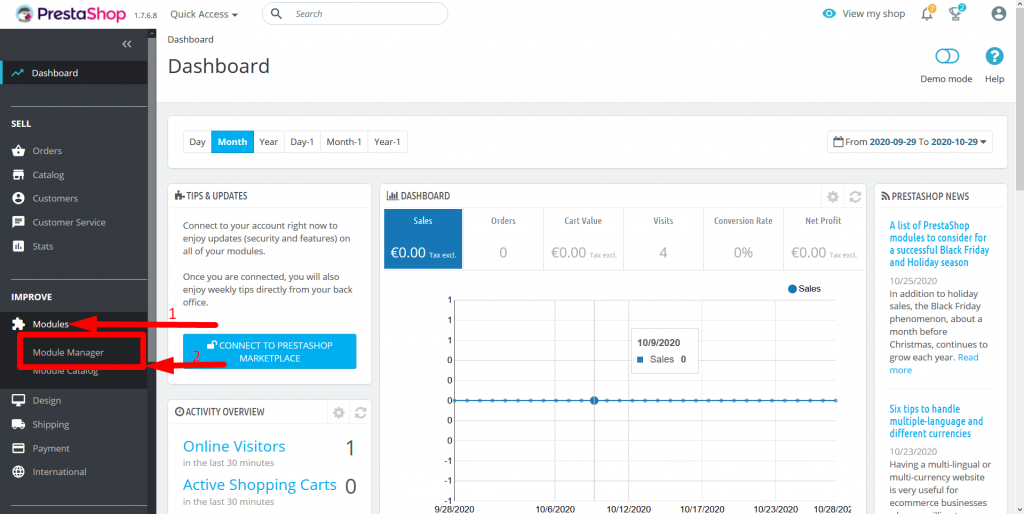This screenshot has width=1024, height=514.
Task: Open the date range picker dropdown
Action: coord(910,142)
